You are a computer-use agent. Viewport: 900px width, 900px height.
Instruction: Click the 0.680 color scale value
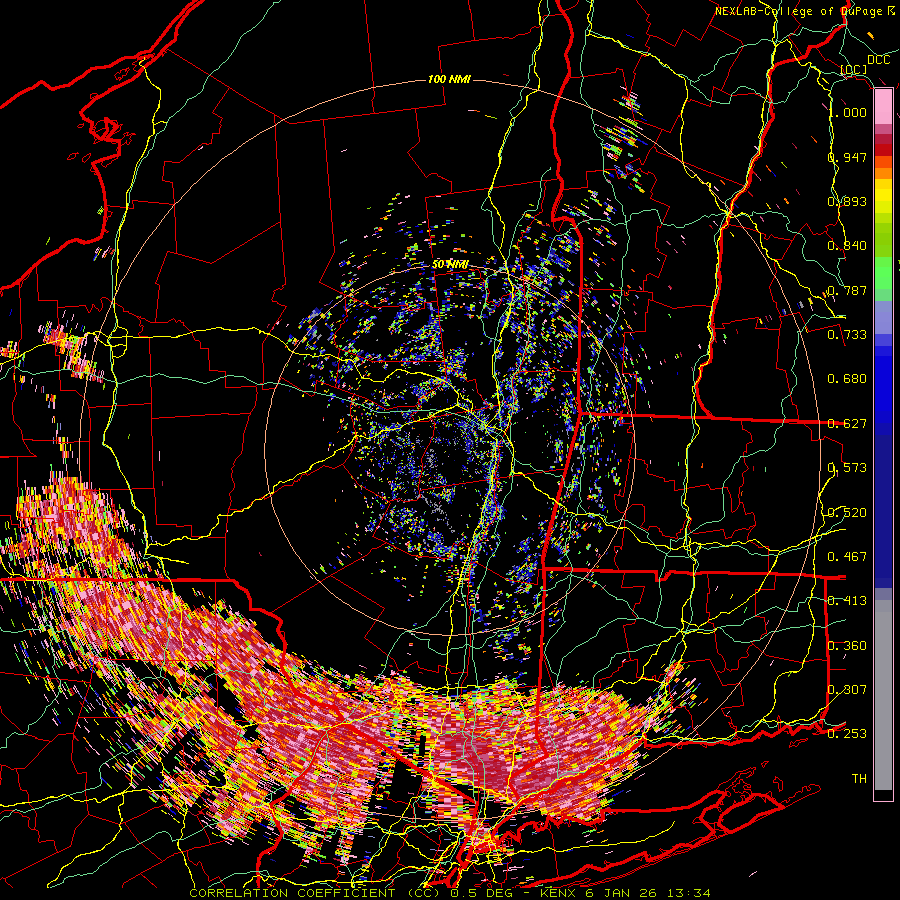(x=847, y=379)
